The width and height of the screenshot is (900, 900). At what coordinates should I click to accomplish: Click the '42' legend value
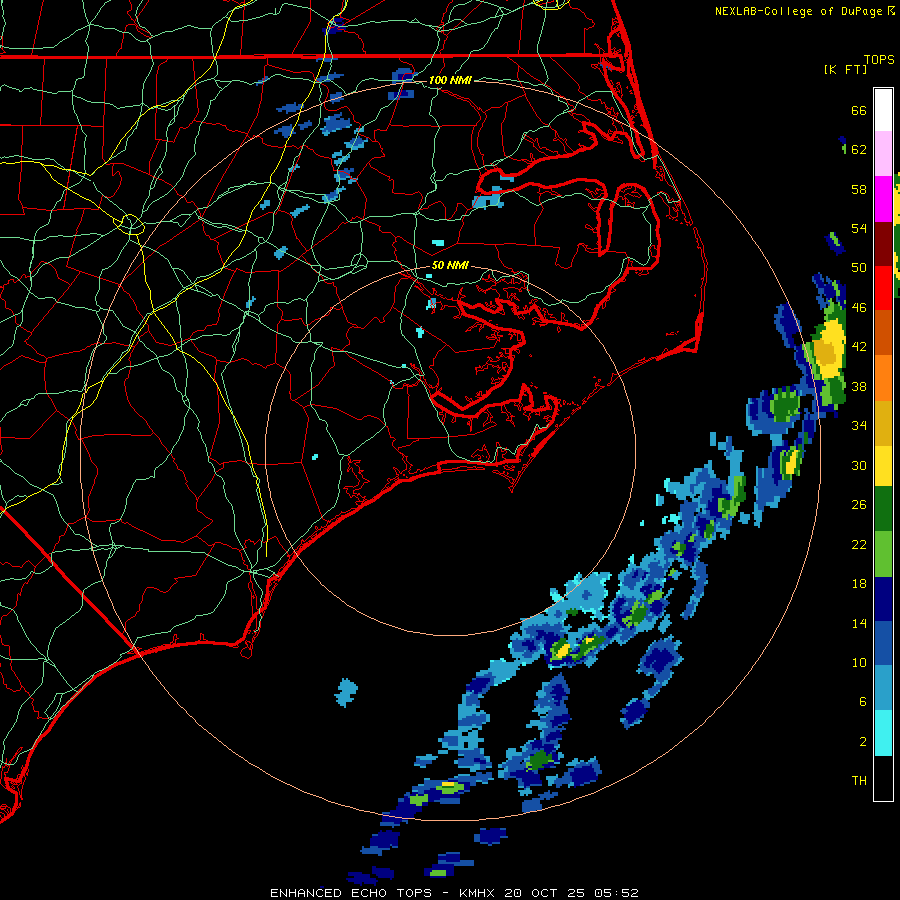click(859, 347)
